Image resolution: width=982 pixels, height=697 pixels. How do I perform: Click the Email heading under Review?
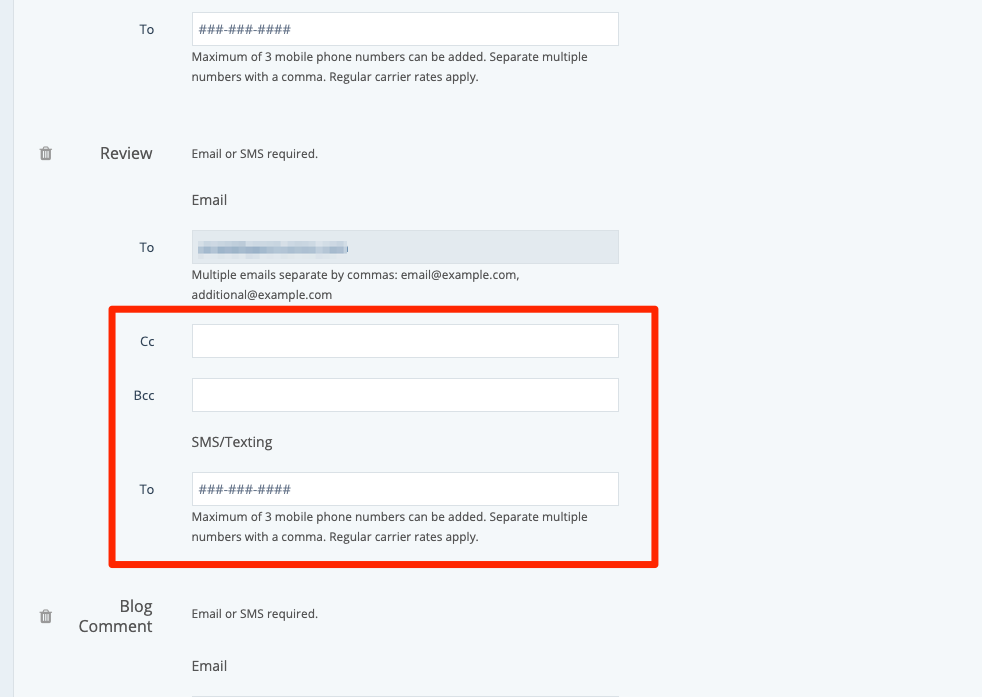pos(209,200)
